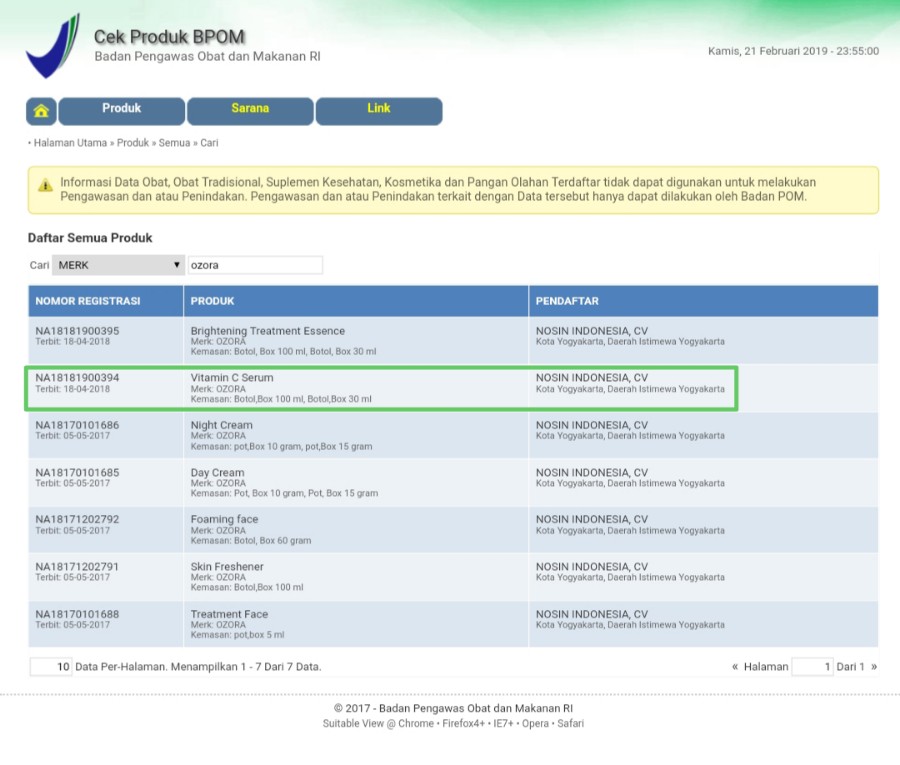Viewport: 900px width, 765px height.
Task: Click the search field containing ozora
Action: (255, 265)
